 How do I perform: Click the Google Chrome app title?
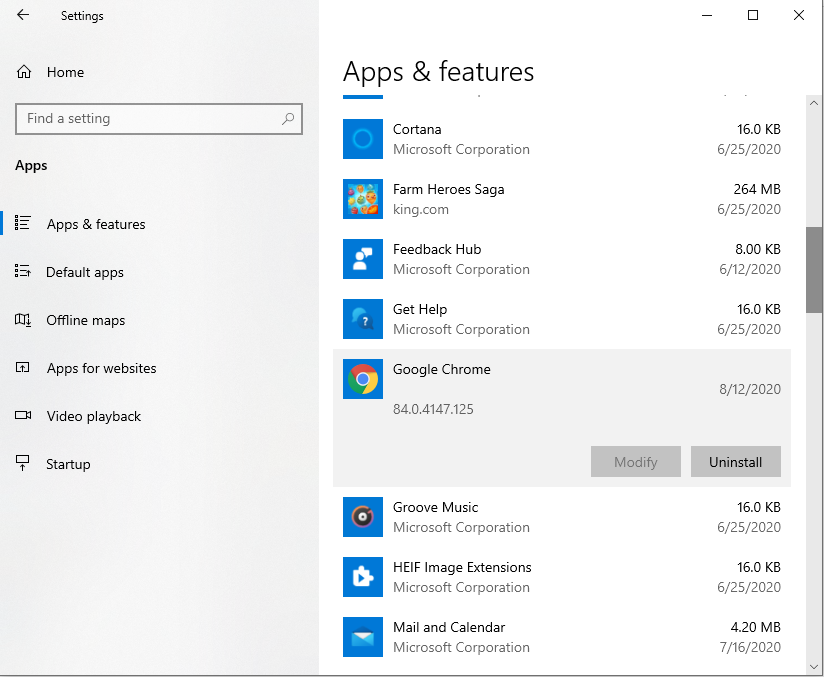[x=442, y=369]
